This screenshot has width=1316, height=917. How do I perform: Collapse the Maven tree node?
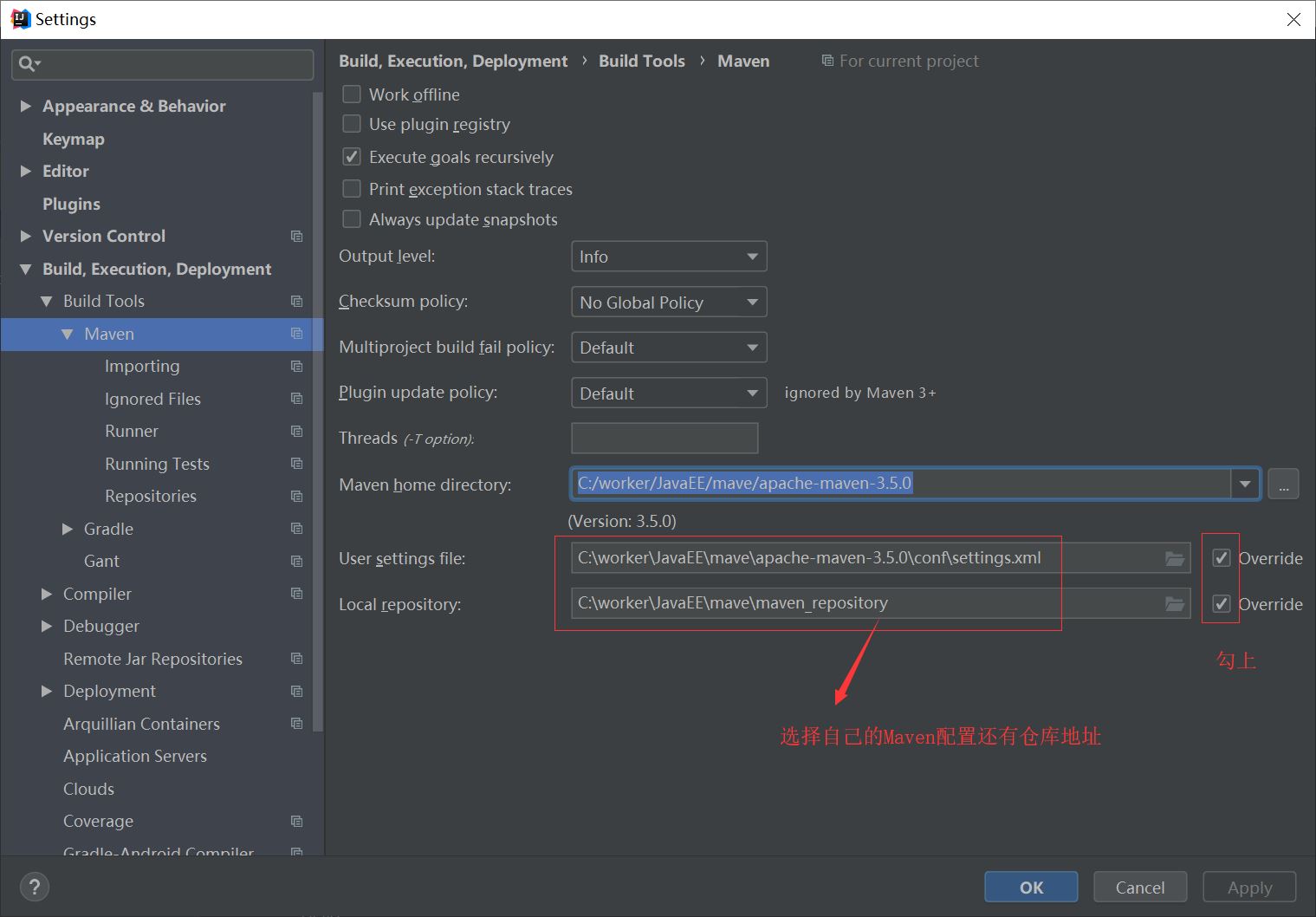coord(68,334)
